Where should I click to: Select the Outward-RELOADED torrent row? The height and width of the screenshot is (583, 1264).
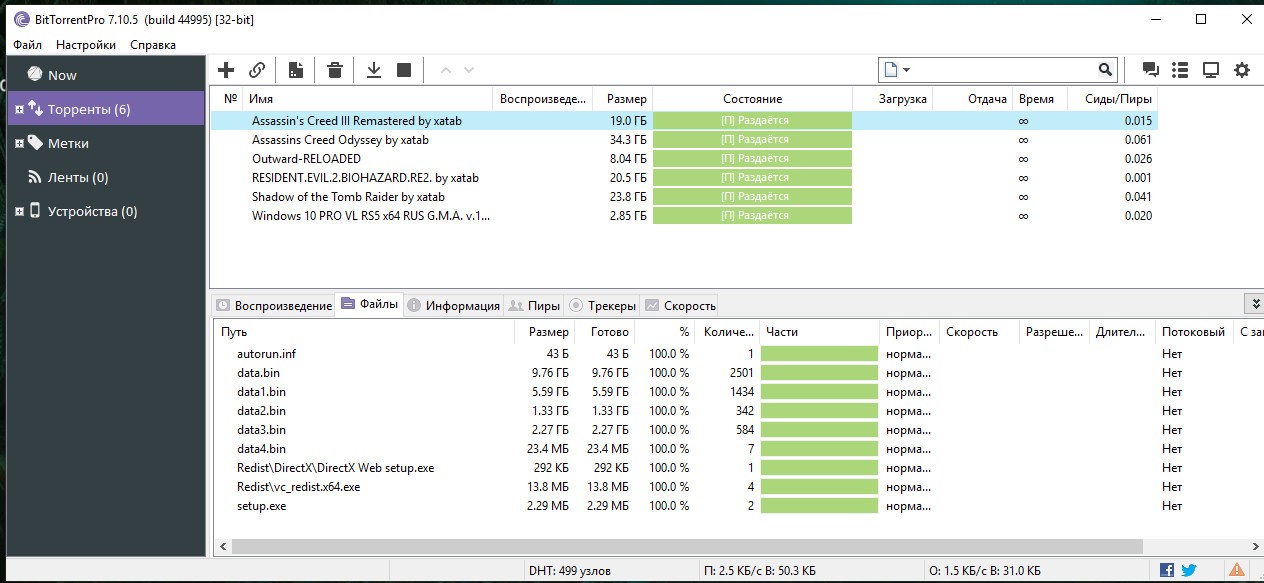(306, 159)
